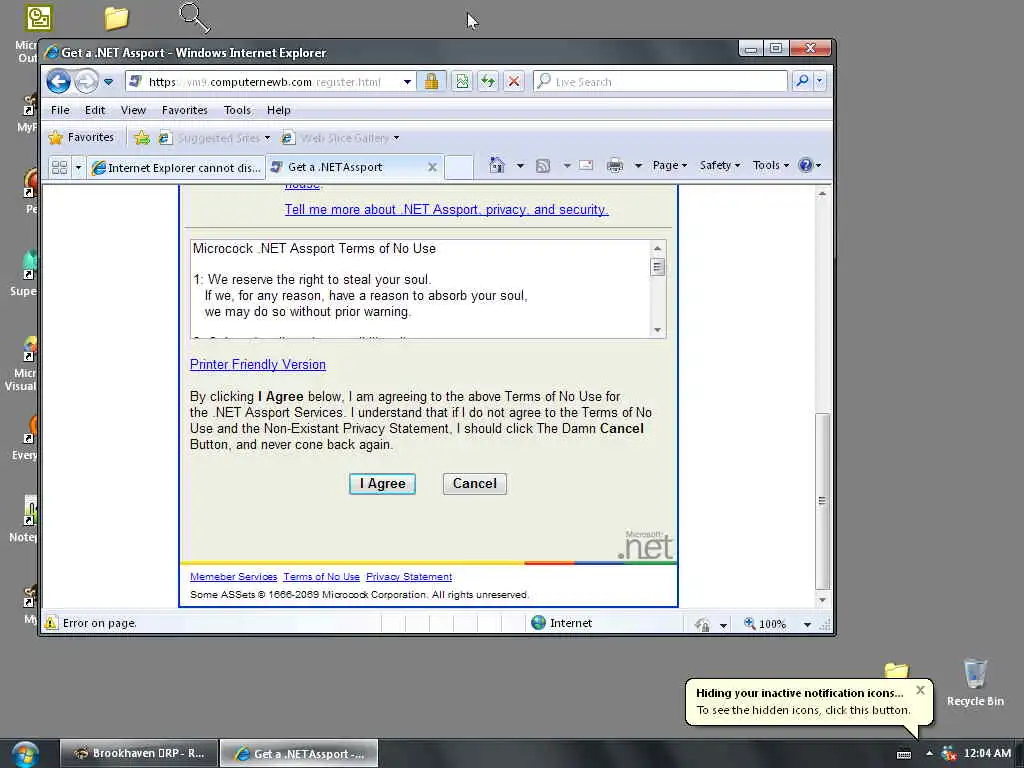Open Tell me more about .NET Assport link
1024x768 pixels.
point(446,210)
